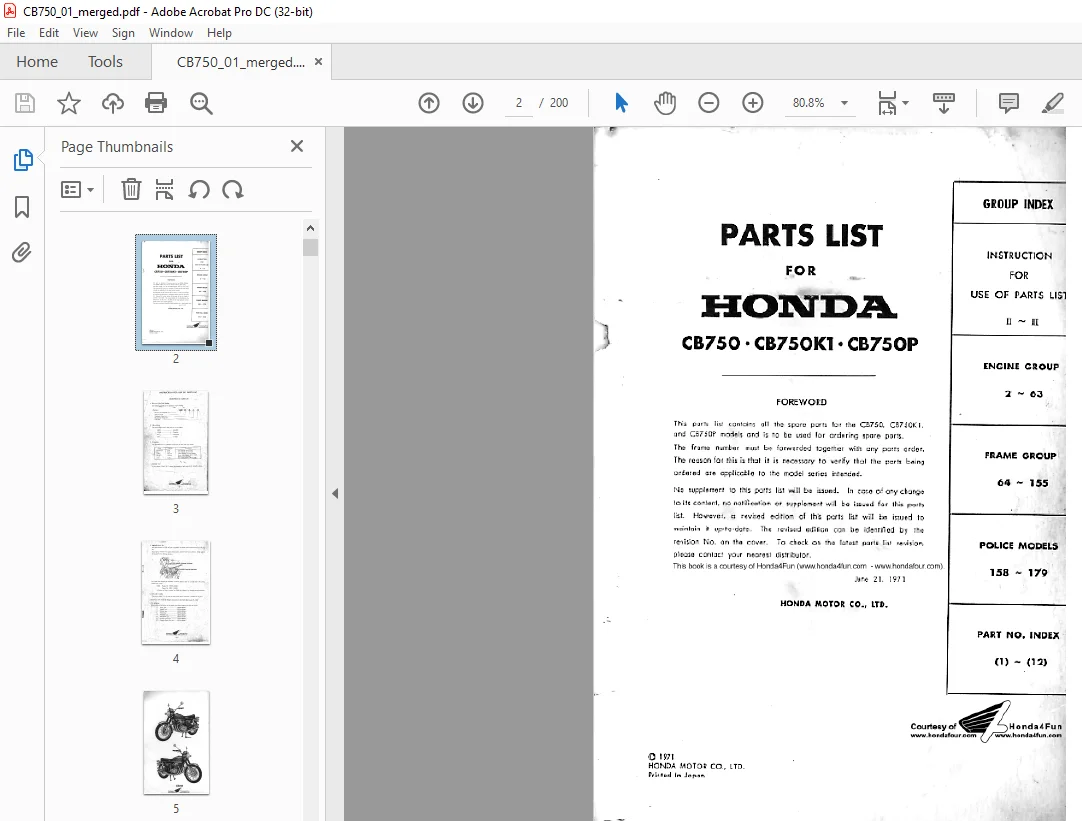Click HONDA MOTOR CO., LTD. text
Image resolution: width=1082 pixels, height=821 pixels.
coord(834,604)
